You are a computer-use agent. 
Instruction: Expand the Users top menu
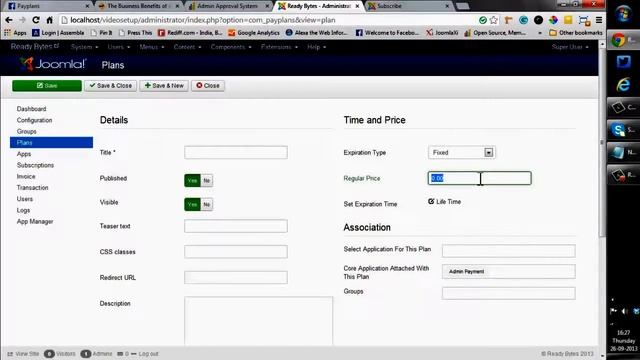(118, 47)
